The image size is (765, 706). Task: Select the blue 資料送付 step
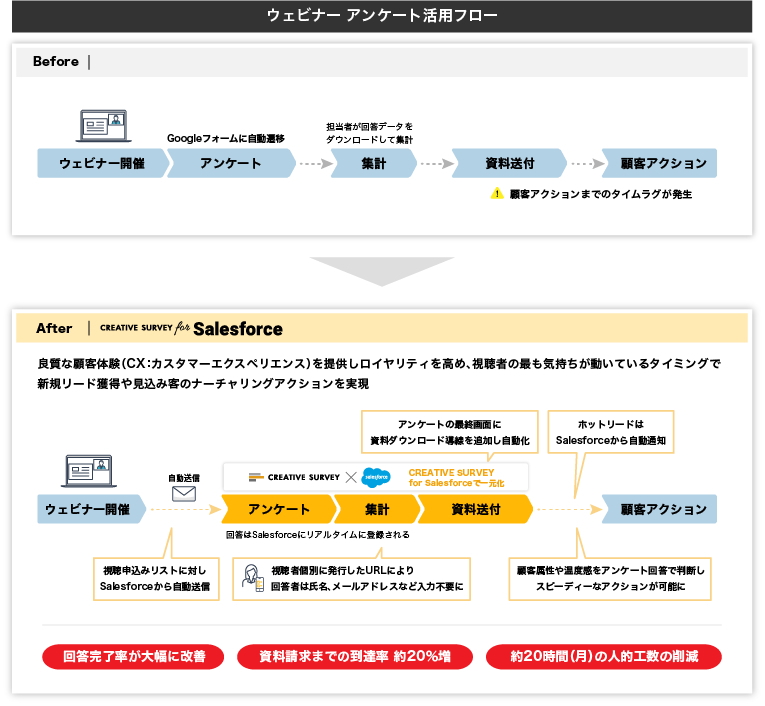tap(509, 163)
